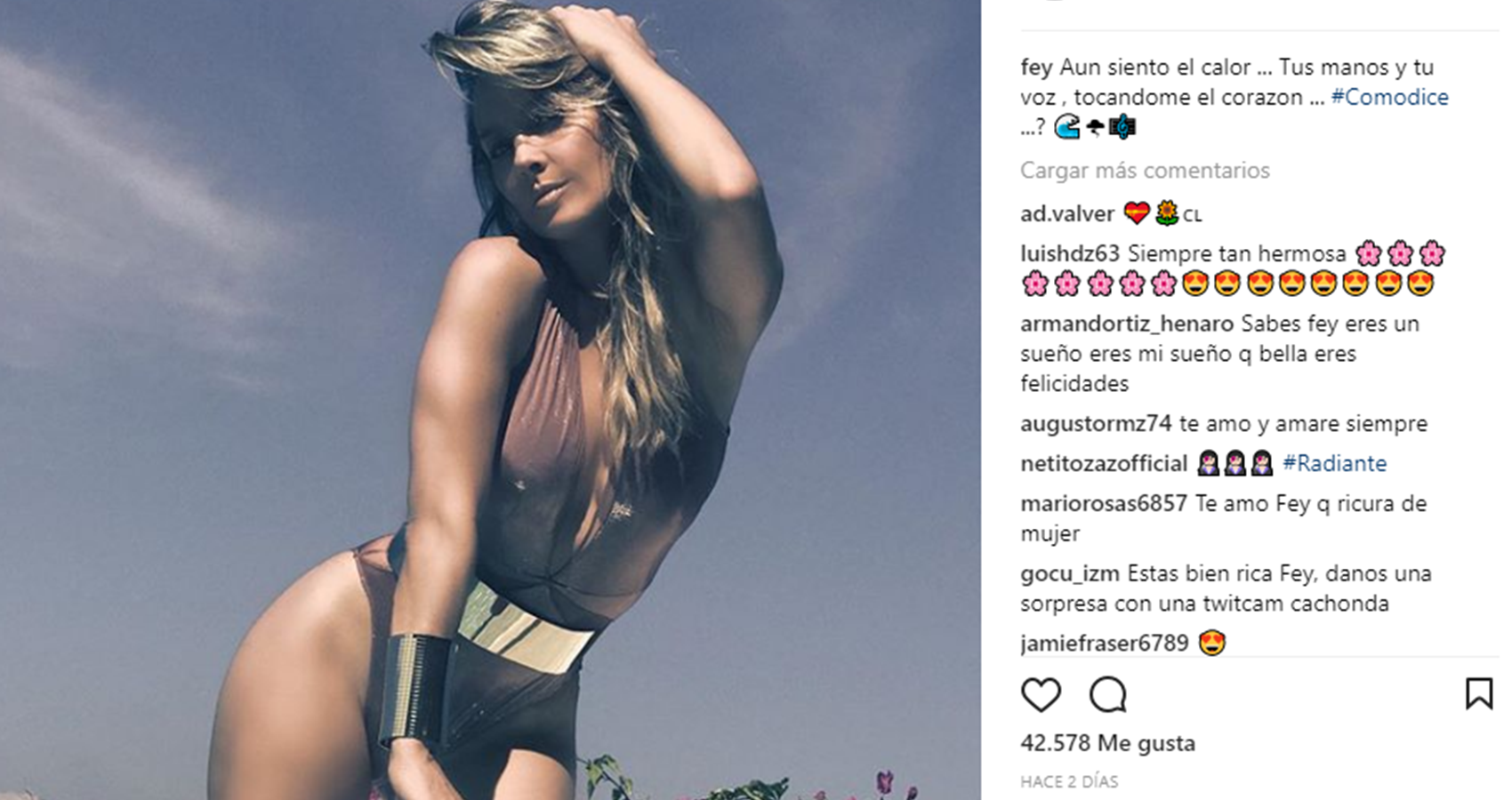Click the heart-eyes emoji after jamiefraser6789

1212,643
